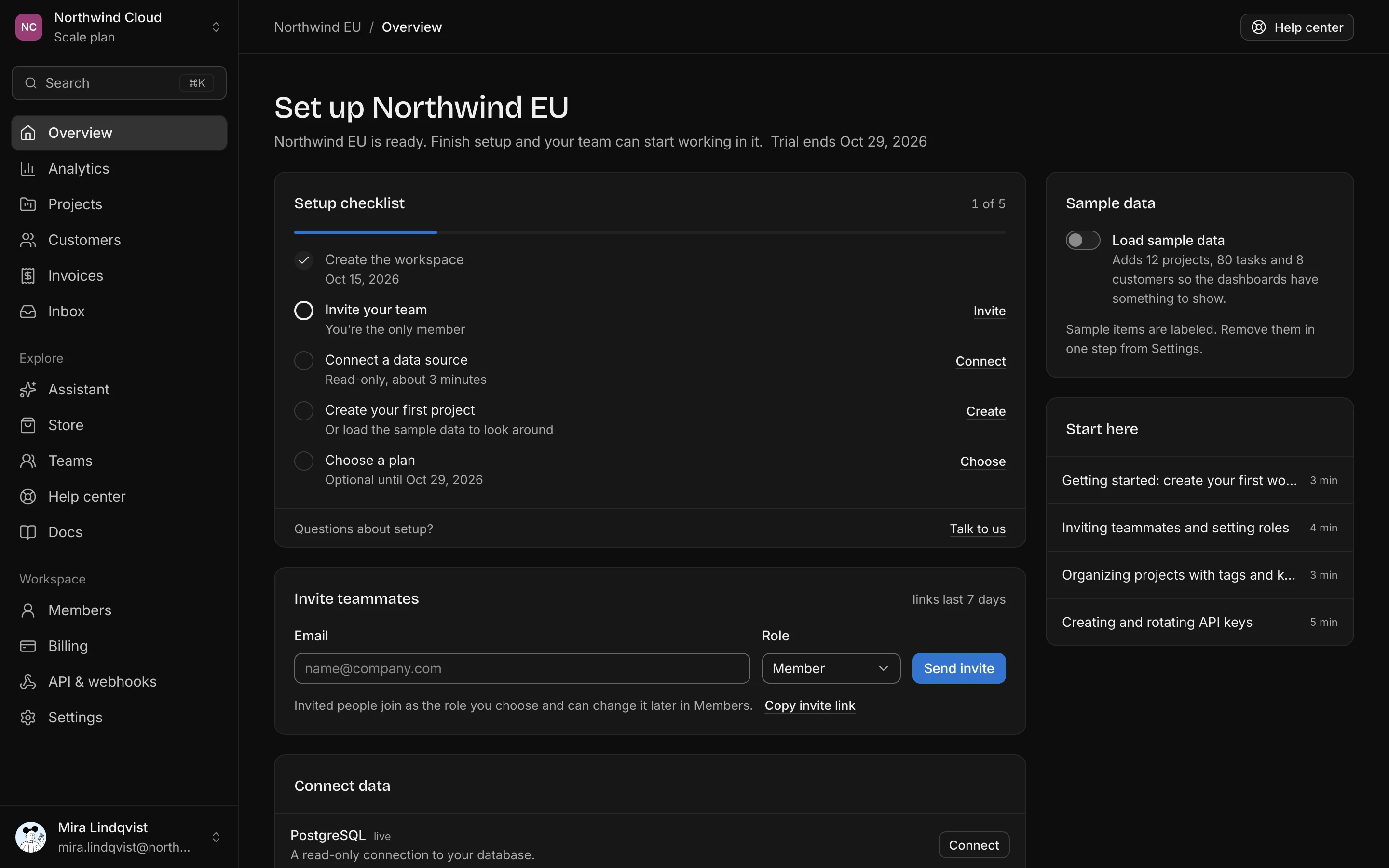Click Northwind EU breadcrumb

pos(317,27)
